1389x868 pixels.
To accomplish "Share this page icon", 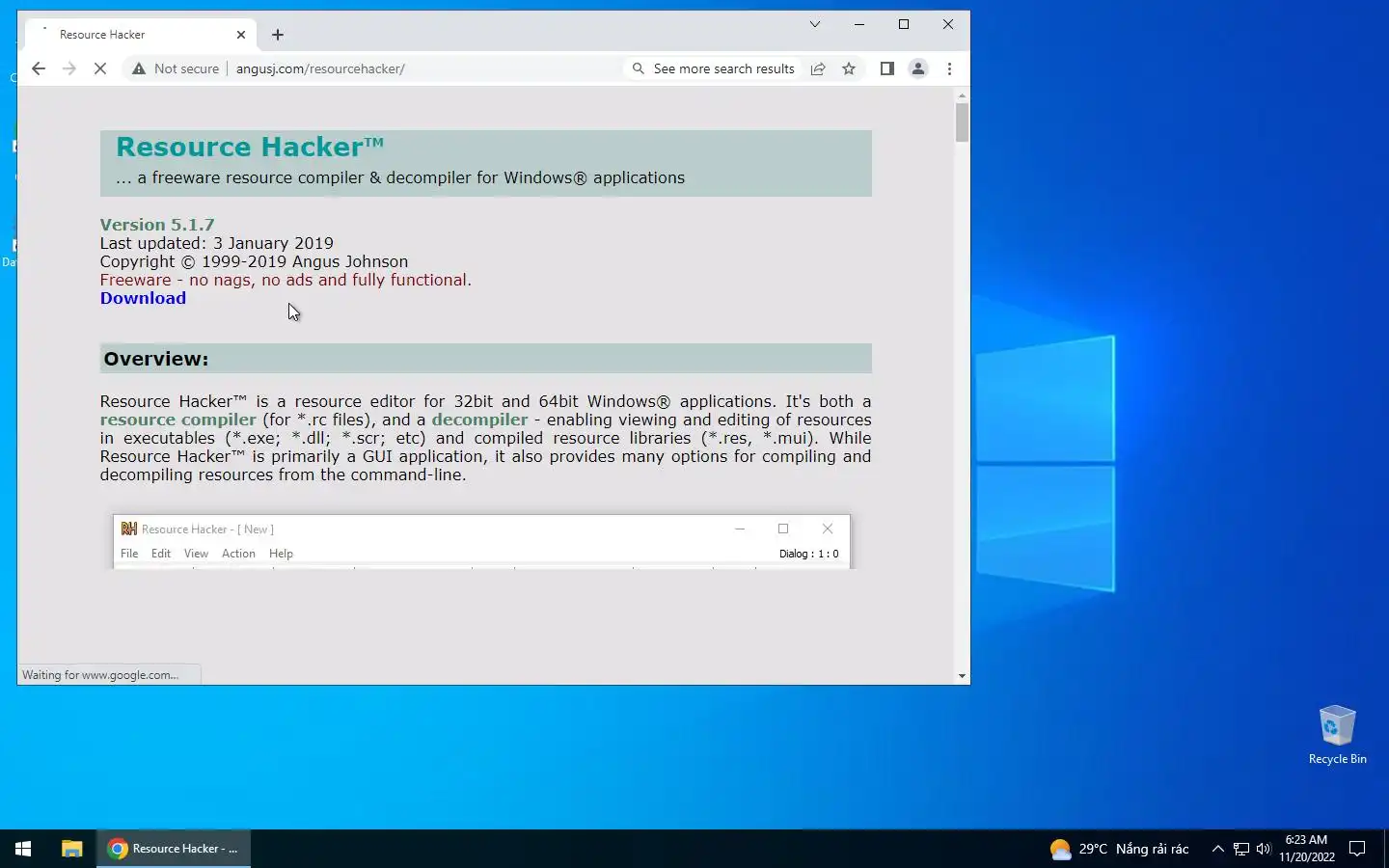I will 818,68.
